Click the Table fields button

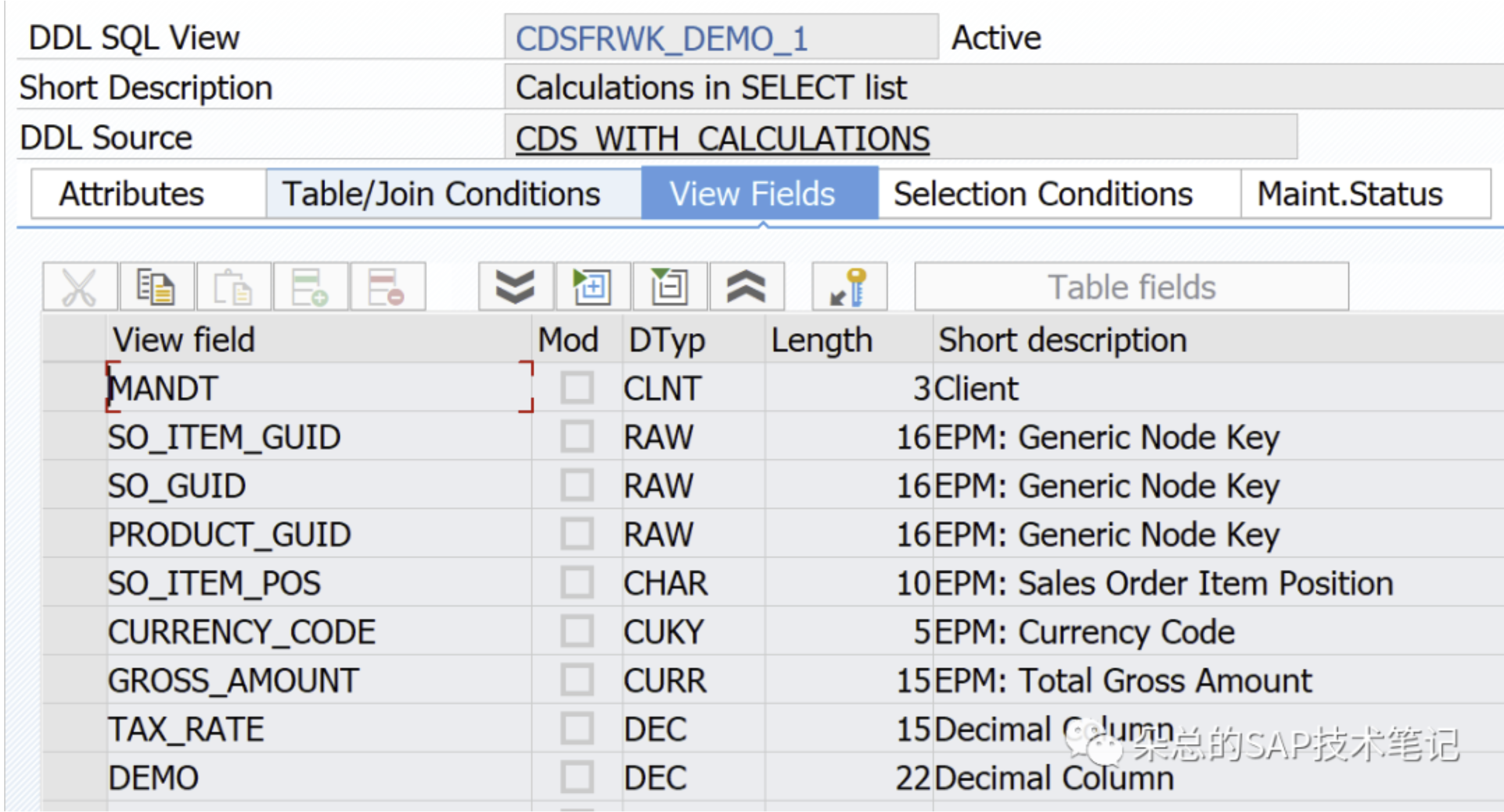tap(1132, 287)
